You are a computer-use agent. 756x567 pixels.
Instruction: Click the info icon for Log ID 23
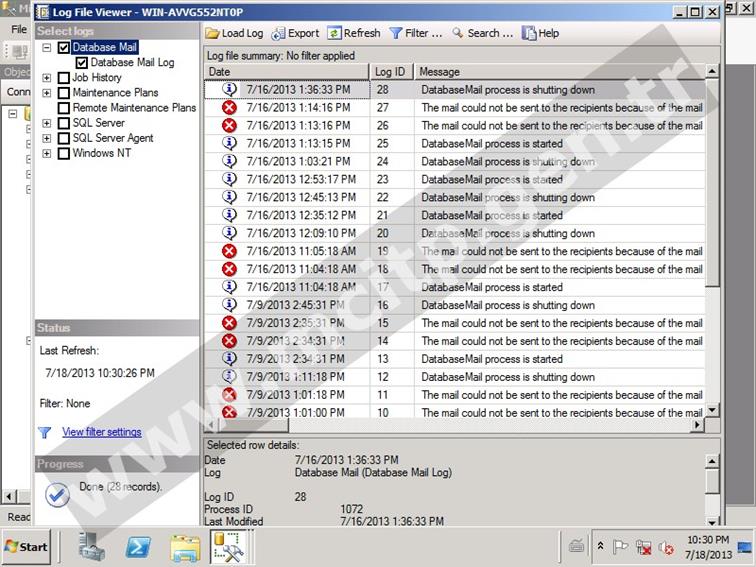(x=230, y=179)
